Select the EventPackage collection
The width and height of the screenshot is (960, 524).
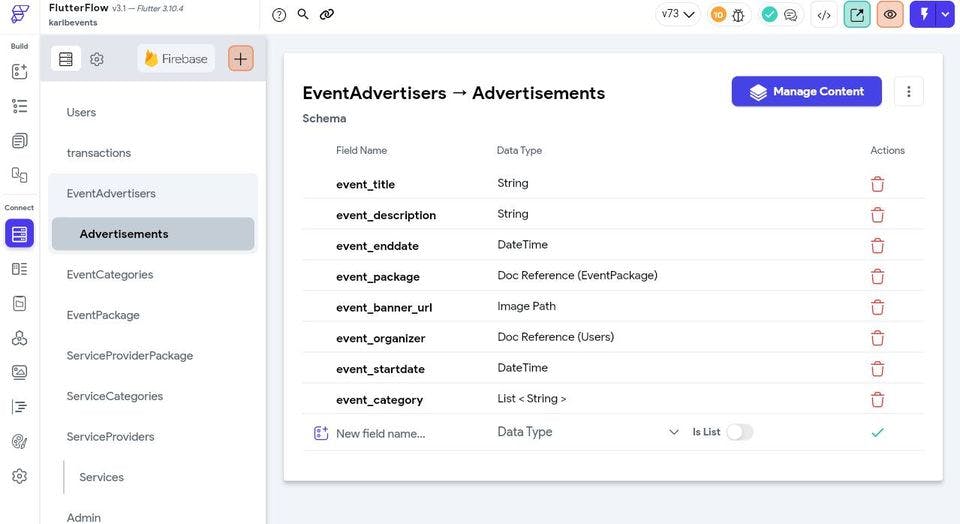click(x=103, y=315)
